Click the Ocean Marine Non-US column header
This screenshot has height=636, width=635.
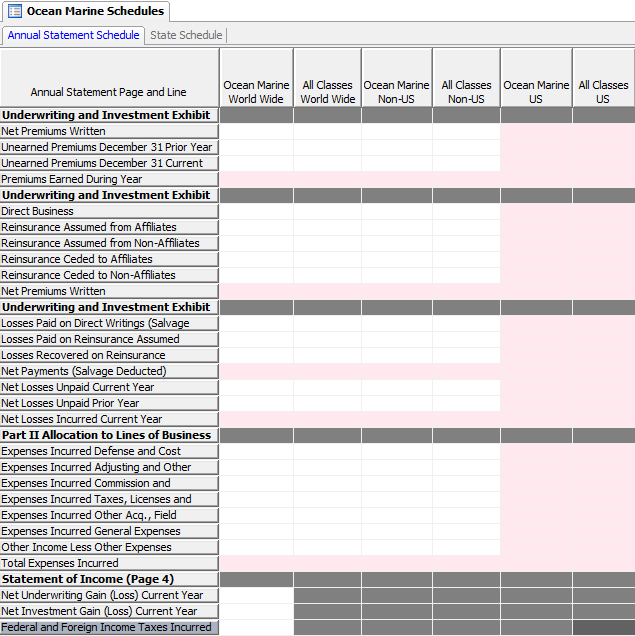tap(397, 78)
